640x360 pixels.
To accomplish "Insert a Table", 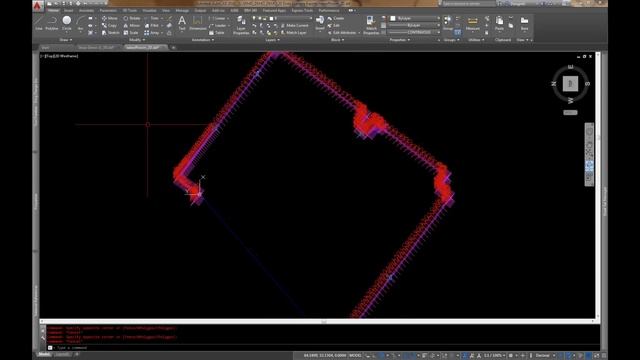I will coord(217,33).
